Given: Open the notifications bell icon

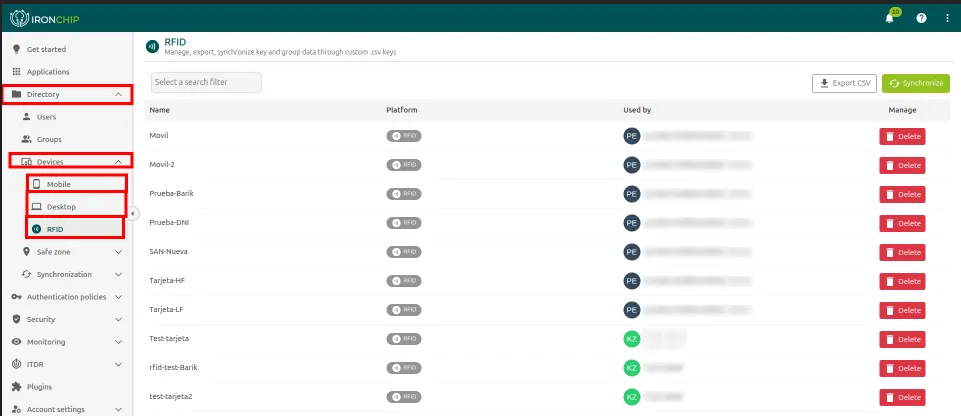Looking at the screenshot, I should point(889,18).
